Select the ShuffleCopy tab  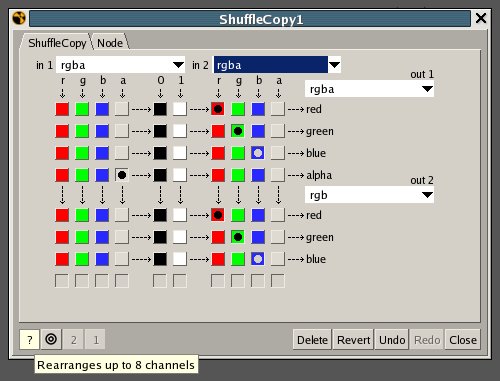pyautogui.click(x=57, y=43)
